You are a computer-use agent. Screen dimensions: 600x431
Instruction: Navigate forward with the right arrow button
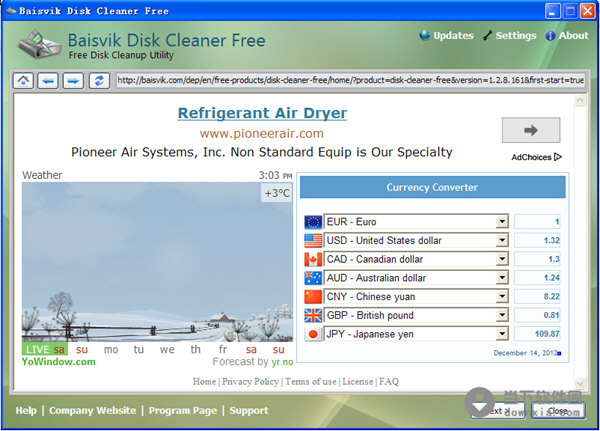tap(73, 81)
